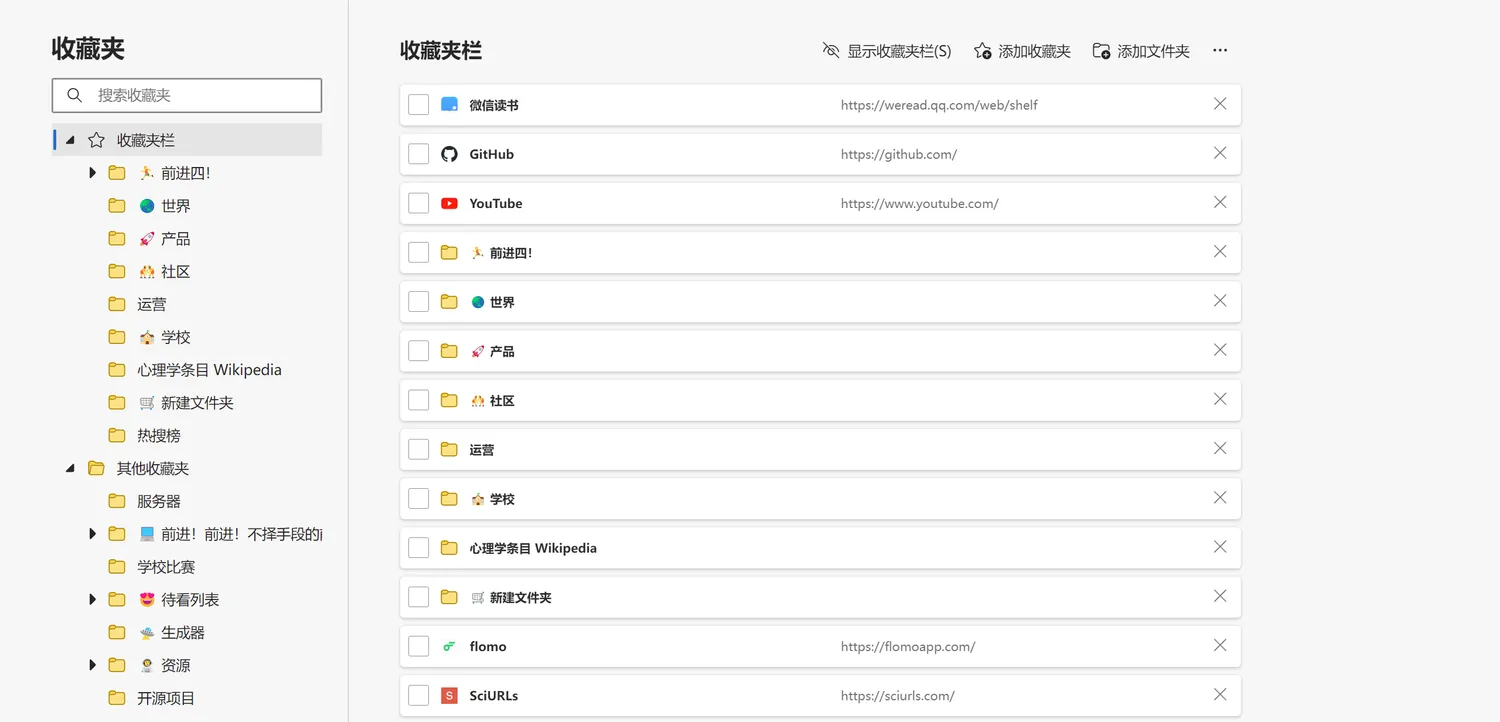Remove the GitHub bookmark with its X

1219,153
